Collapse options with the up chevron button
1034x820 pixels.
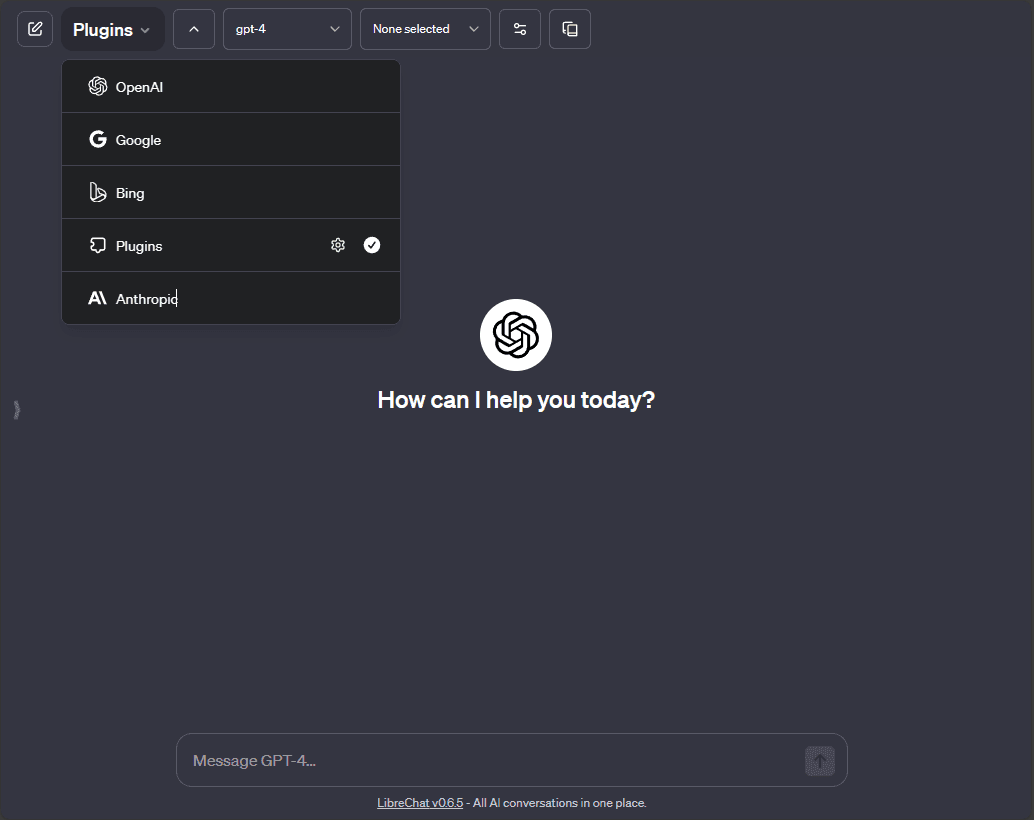click(x=194, y=29)
